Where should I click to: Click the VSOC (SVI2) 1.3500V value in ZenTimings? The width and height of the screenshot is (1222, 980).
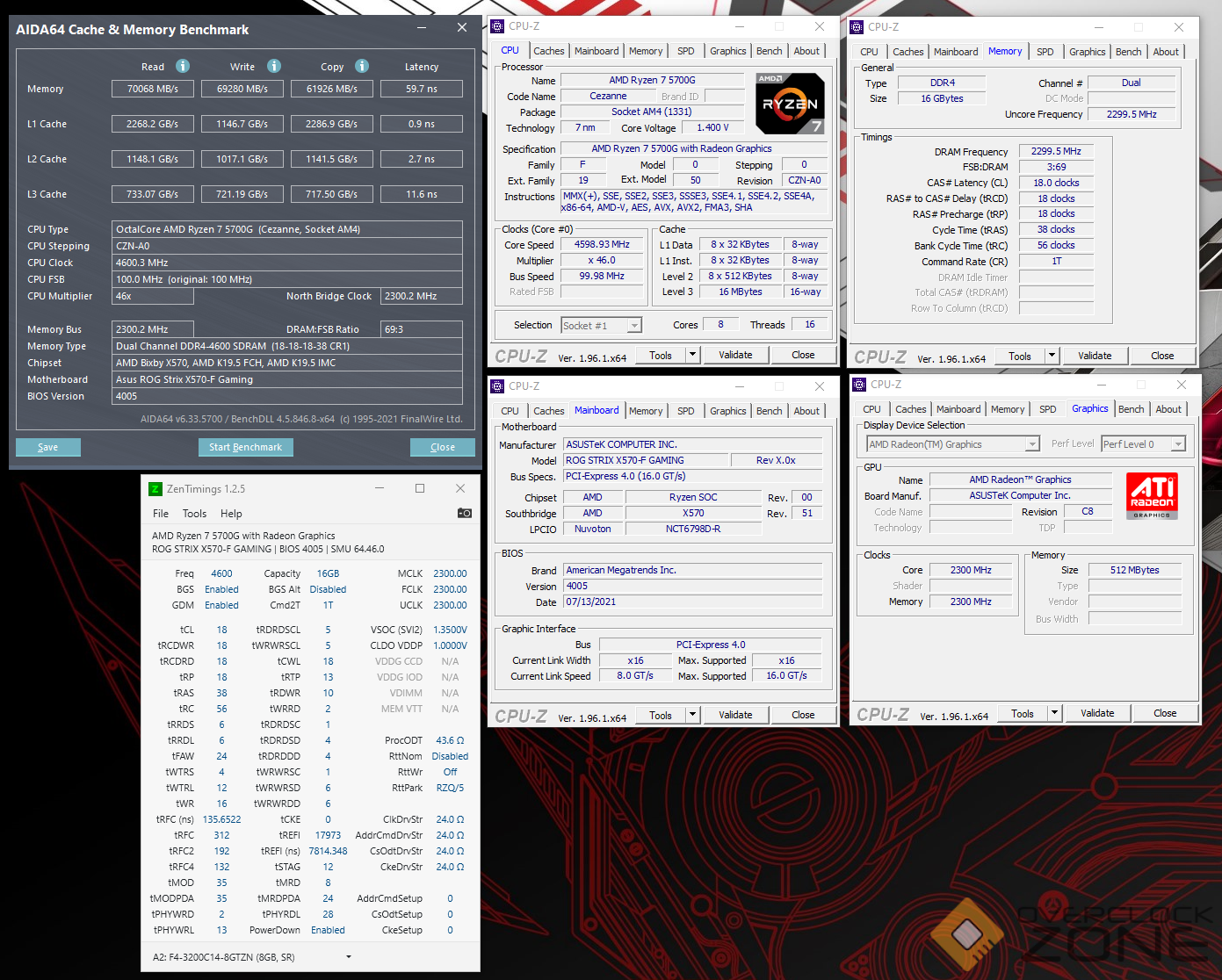pyautogui.click(x=450, y=630)
